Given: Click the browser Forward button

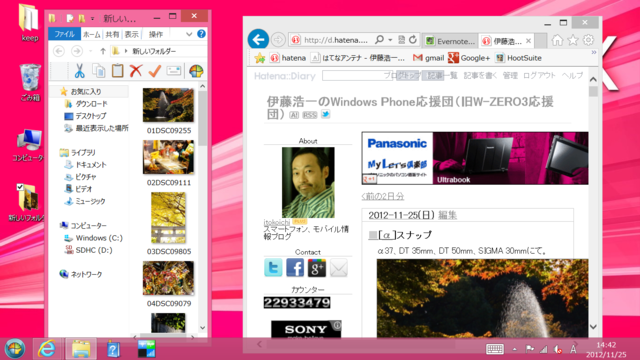Looking at the screenshot, I should coord(278,40).
